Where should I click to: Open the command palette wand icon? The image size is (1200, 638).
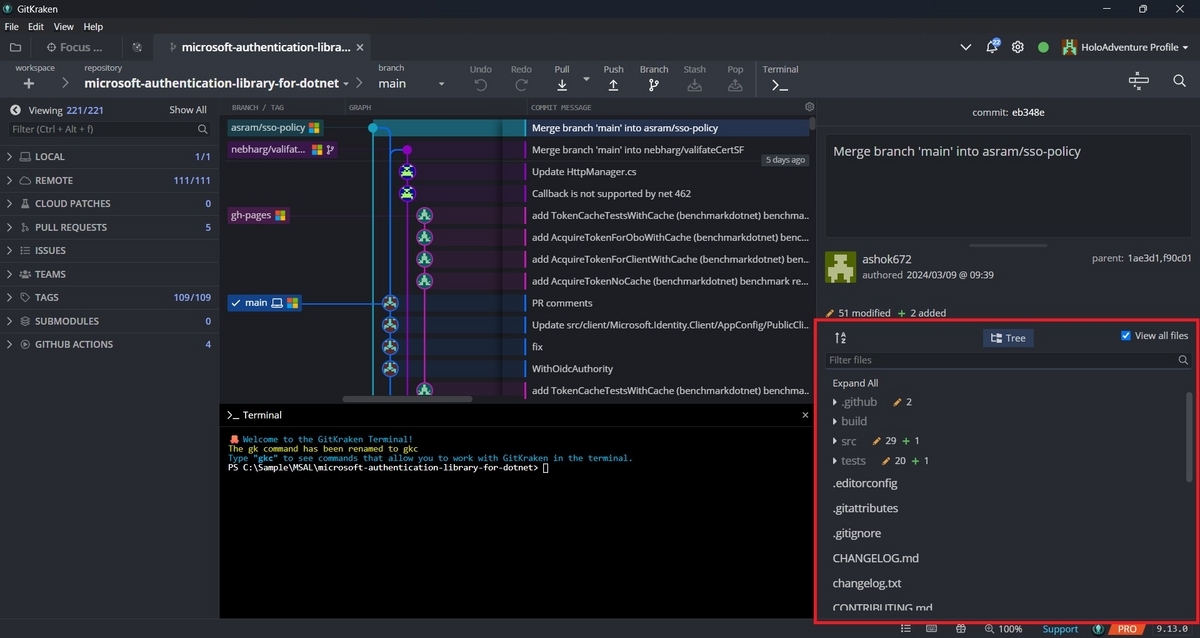tap(1138, 81)
